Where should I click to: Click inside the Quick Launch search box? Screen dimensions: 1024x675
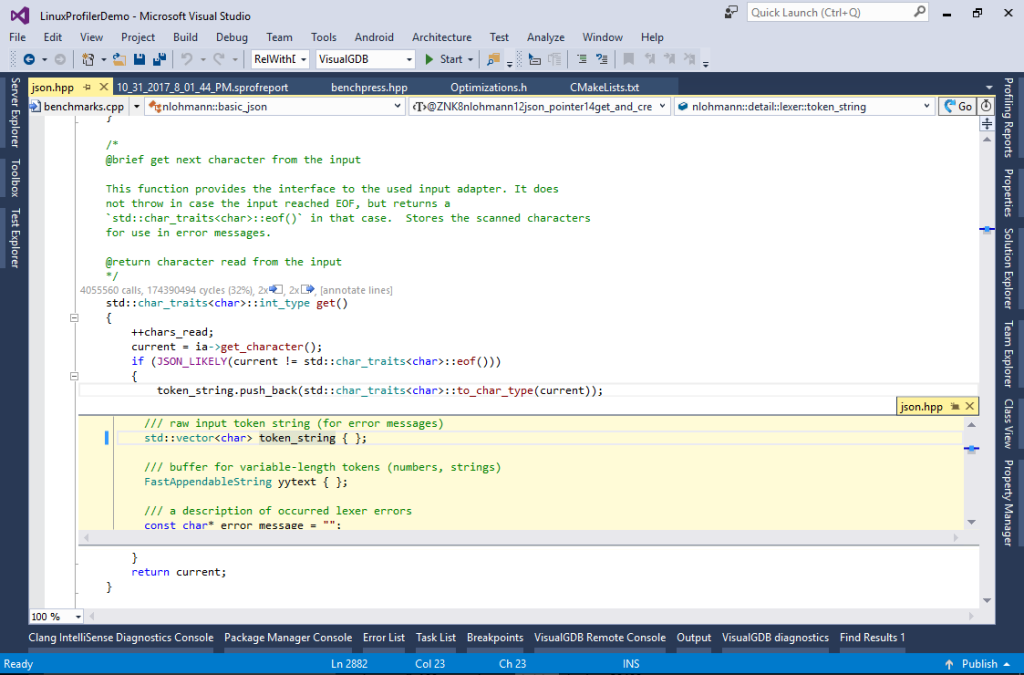pos(830,12)
